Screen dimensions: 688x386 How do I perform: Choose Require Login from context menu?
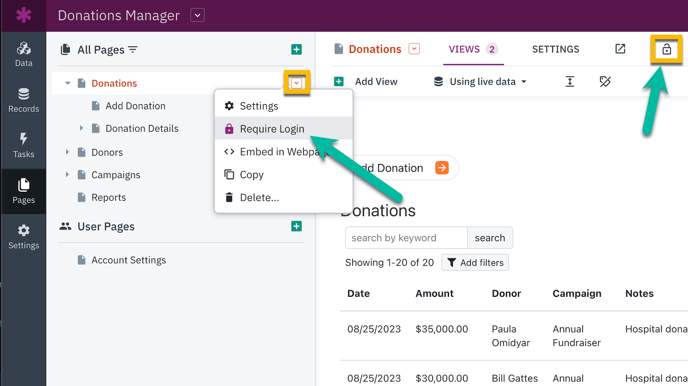click(x=283, y=129)
